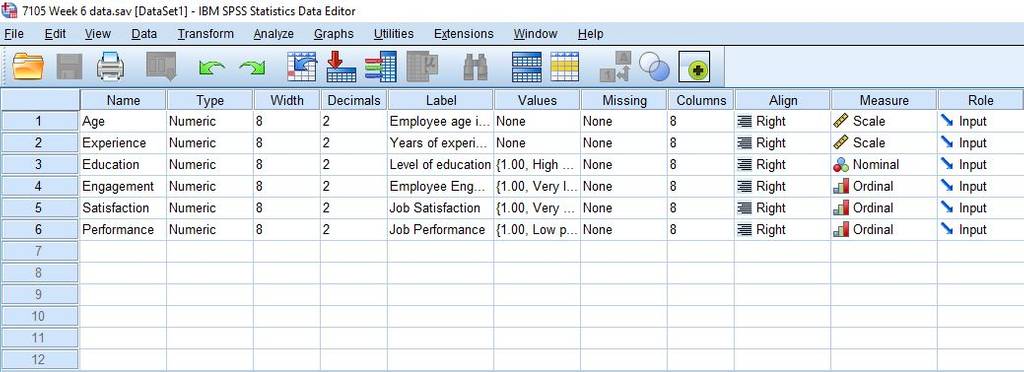The width and height of the screenshot is (1024, 372).
Task: Click the Go to Case icon
Action: coord(302,67)
